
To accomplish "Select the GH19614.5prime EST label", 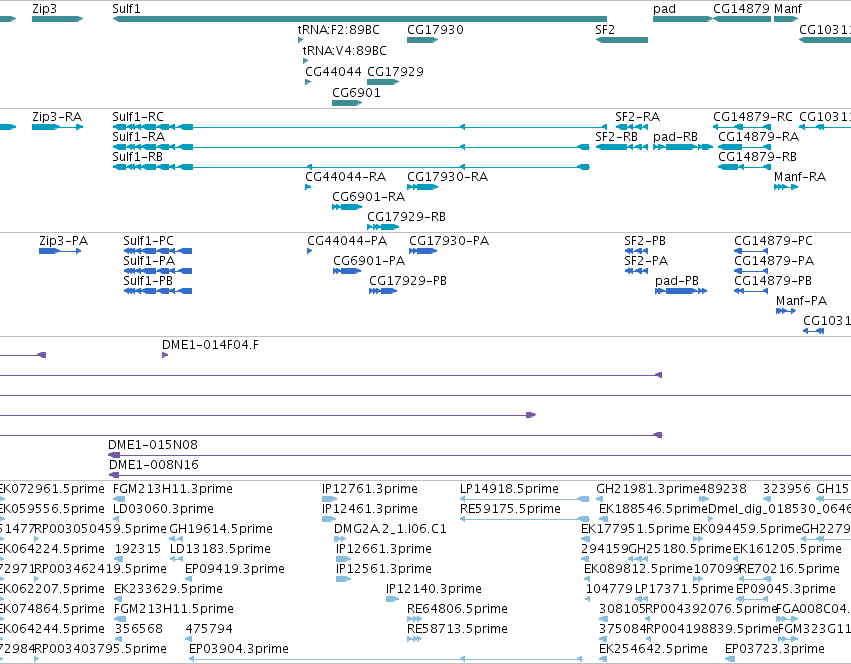I will (221, 529).
